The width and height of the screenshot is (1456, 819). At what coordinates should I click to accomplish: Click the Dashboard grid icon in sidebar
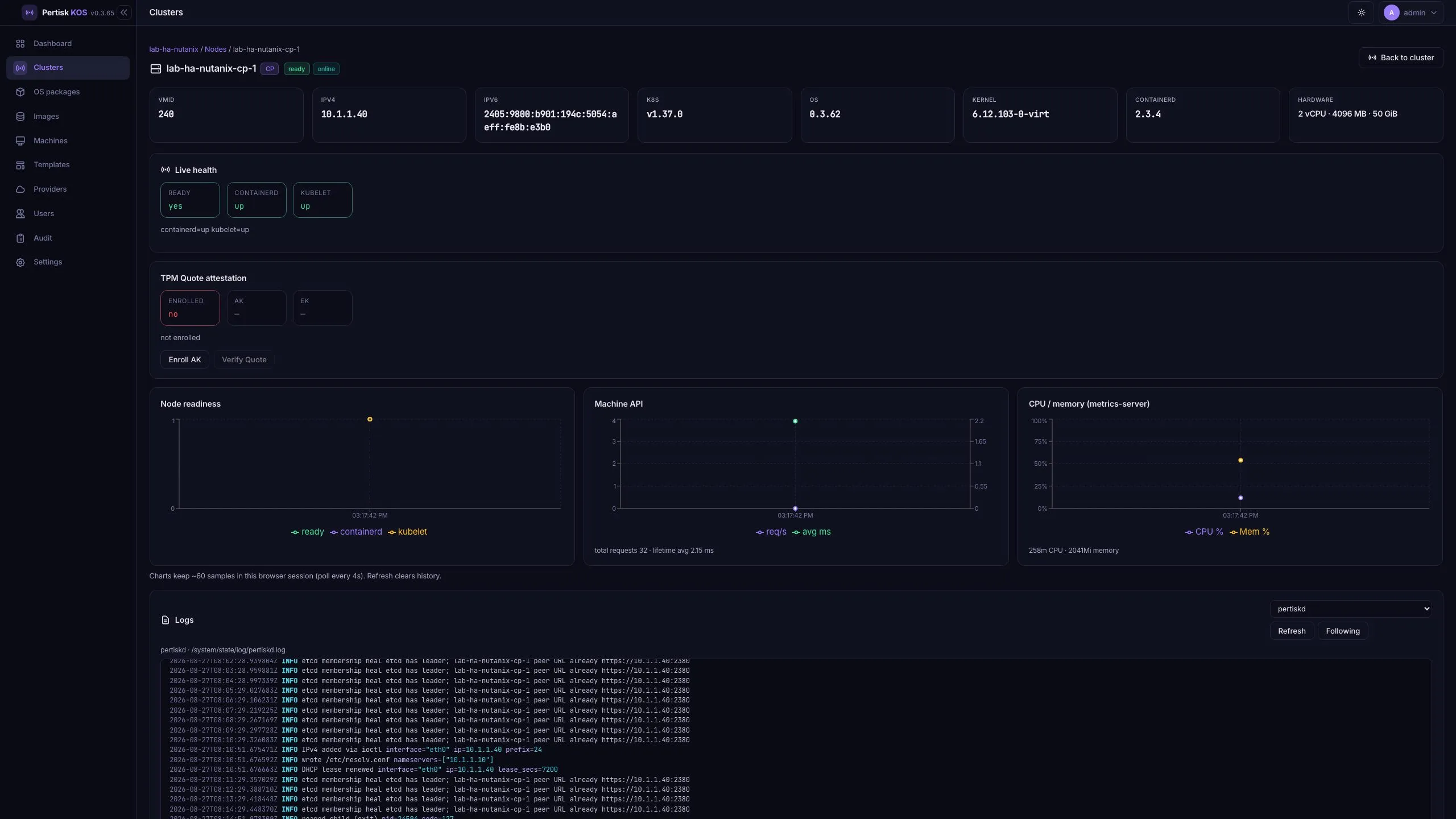(x=20, y=43)
